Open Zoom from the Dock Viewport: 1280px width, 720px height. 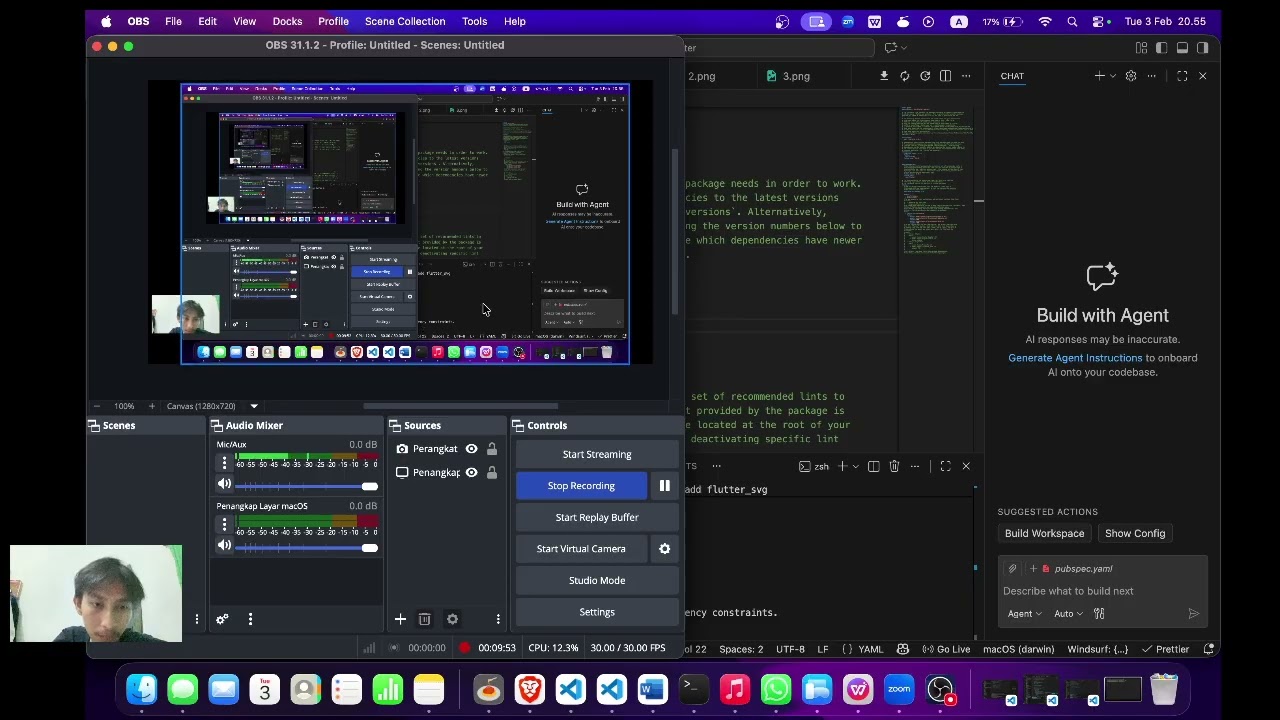click(x=899, y=689)
